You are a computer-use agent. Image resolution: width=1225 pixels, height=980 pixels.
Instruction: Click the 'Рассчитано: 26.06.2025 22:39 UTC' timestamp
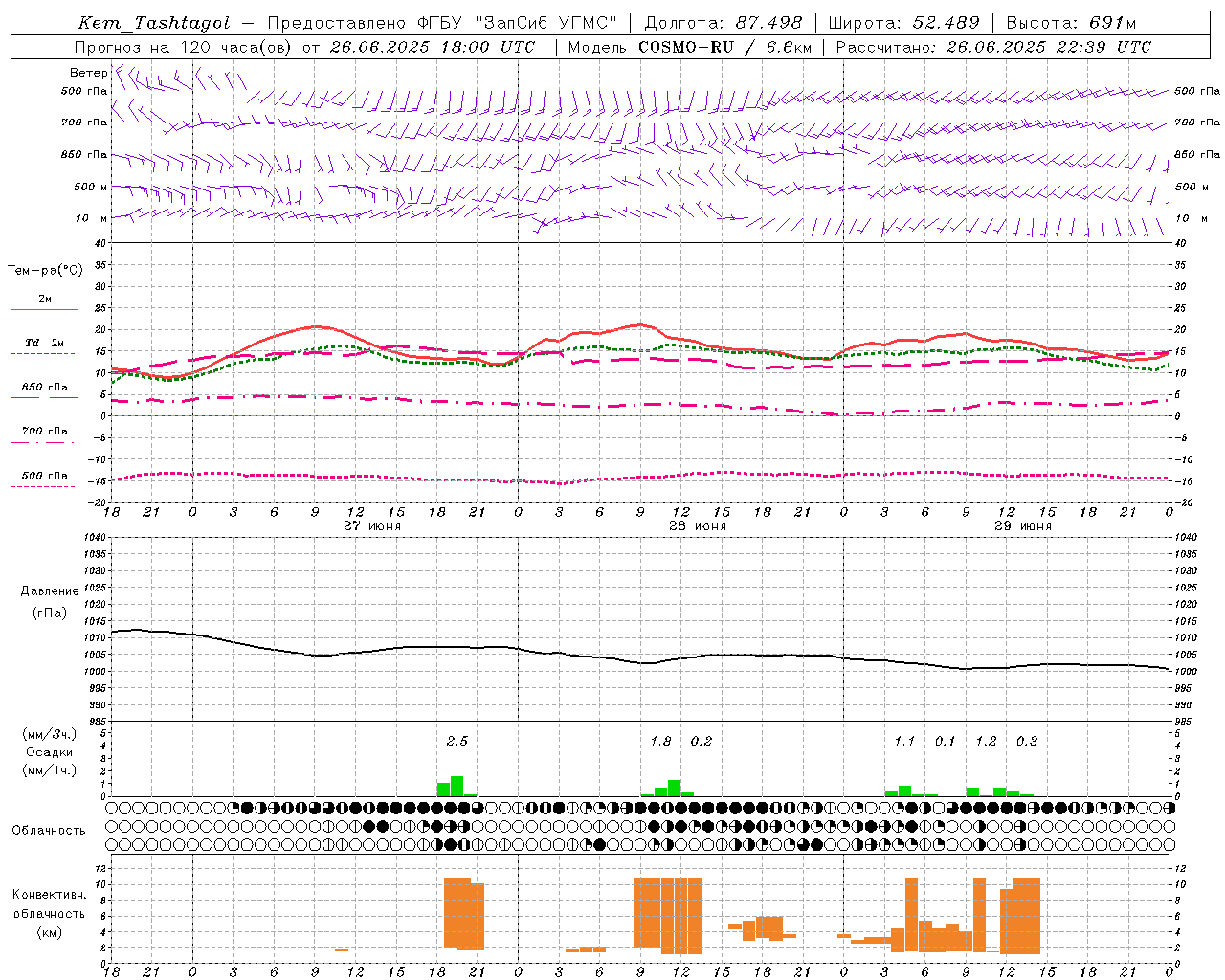(x=993, y=47)
